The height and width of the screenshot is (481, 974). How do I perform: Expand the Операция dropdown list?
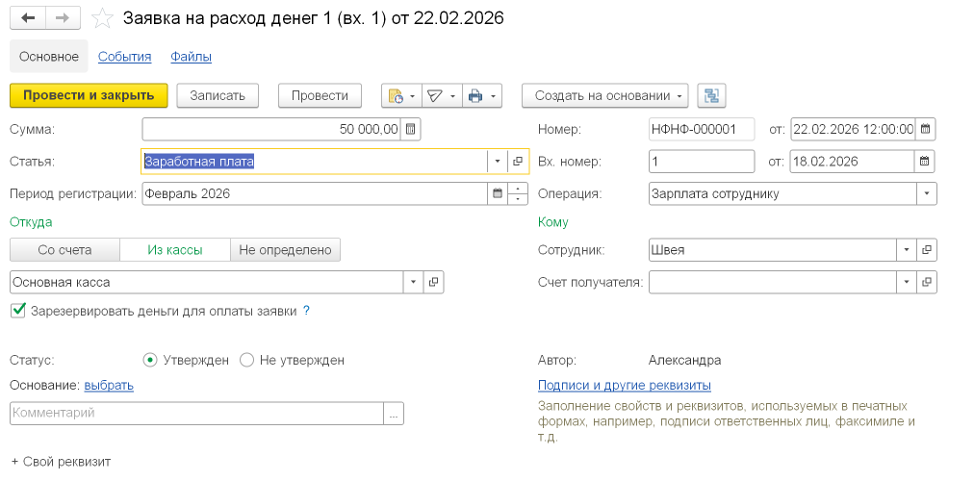tap(927, 194)
